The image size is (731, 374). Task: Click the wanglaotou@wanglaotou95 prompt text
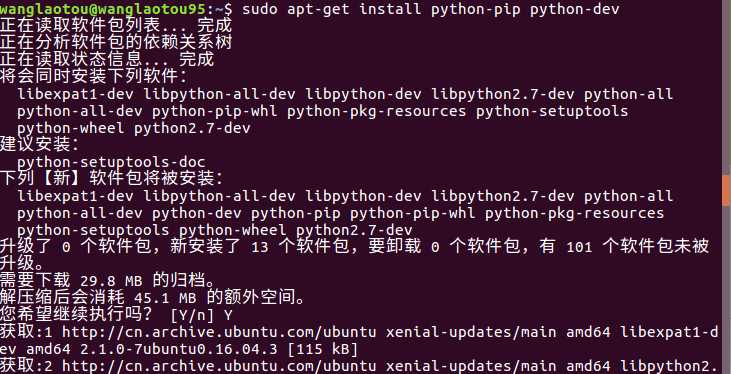click(x=103, y=9)
